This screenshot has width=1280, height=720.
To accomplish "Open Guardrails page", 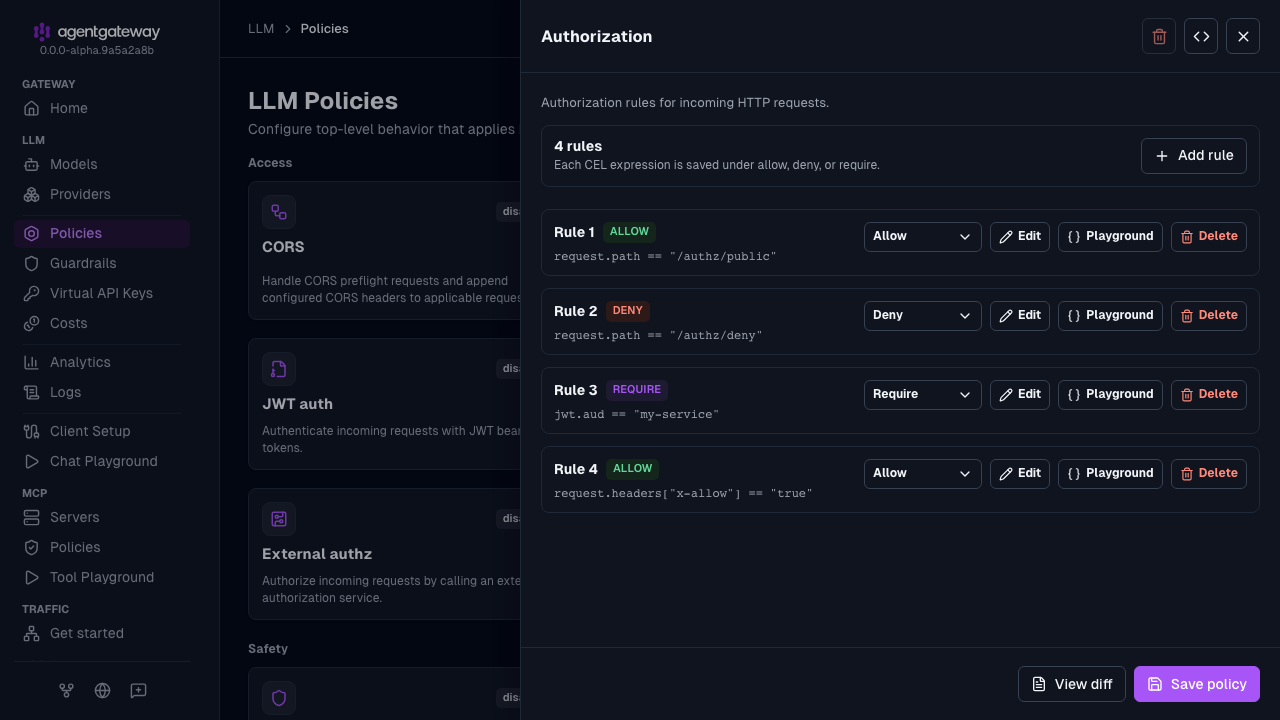I will point(102,263).
